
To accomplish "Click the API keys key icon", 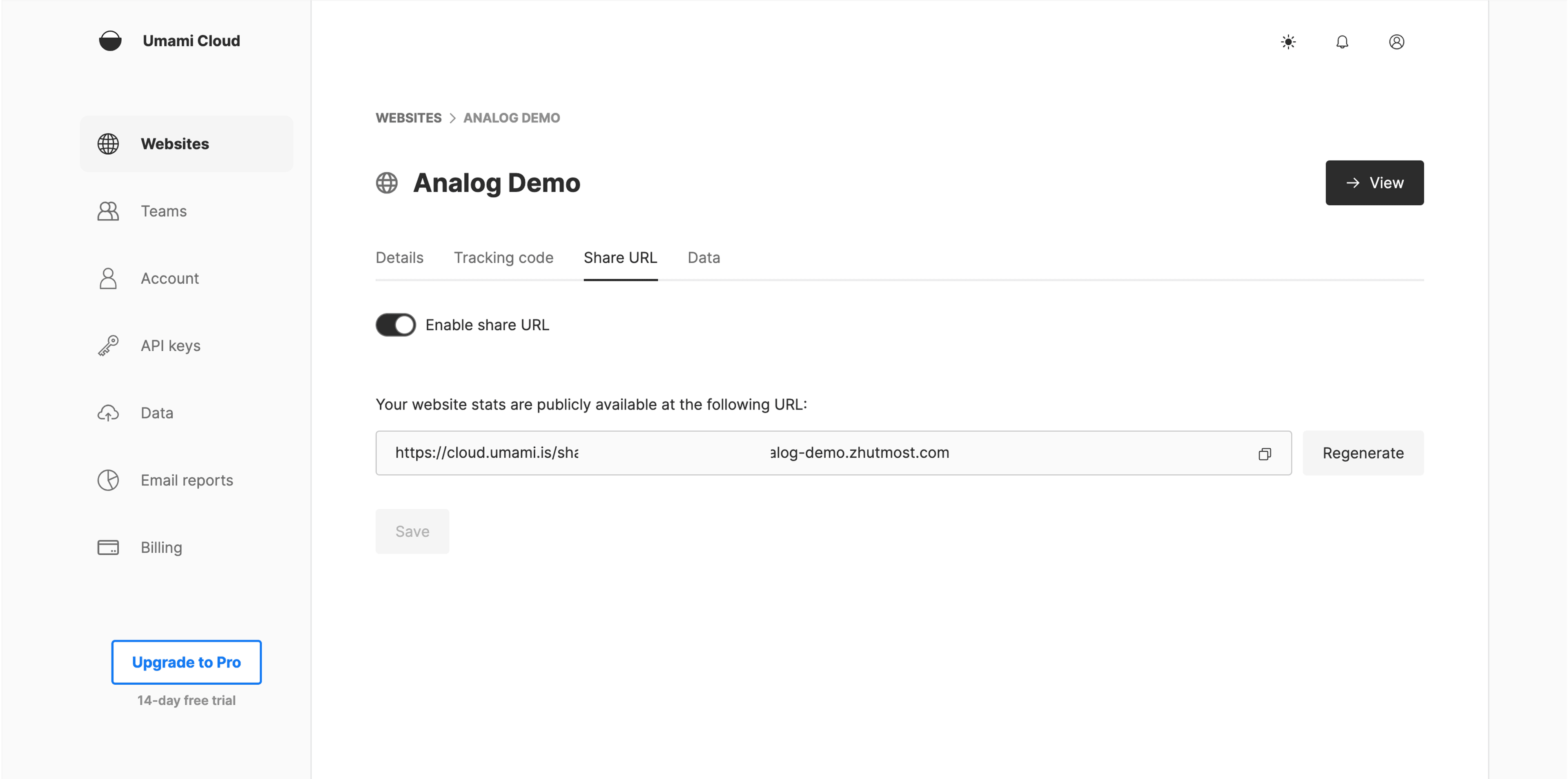I will pyautogui.click(x=108, y=346).
